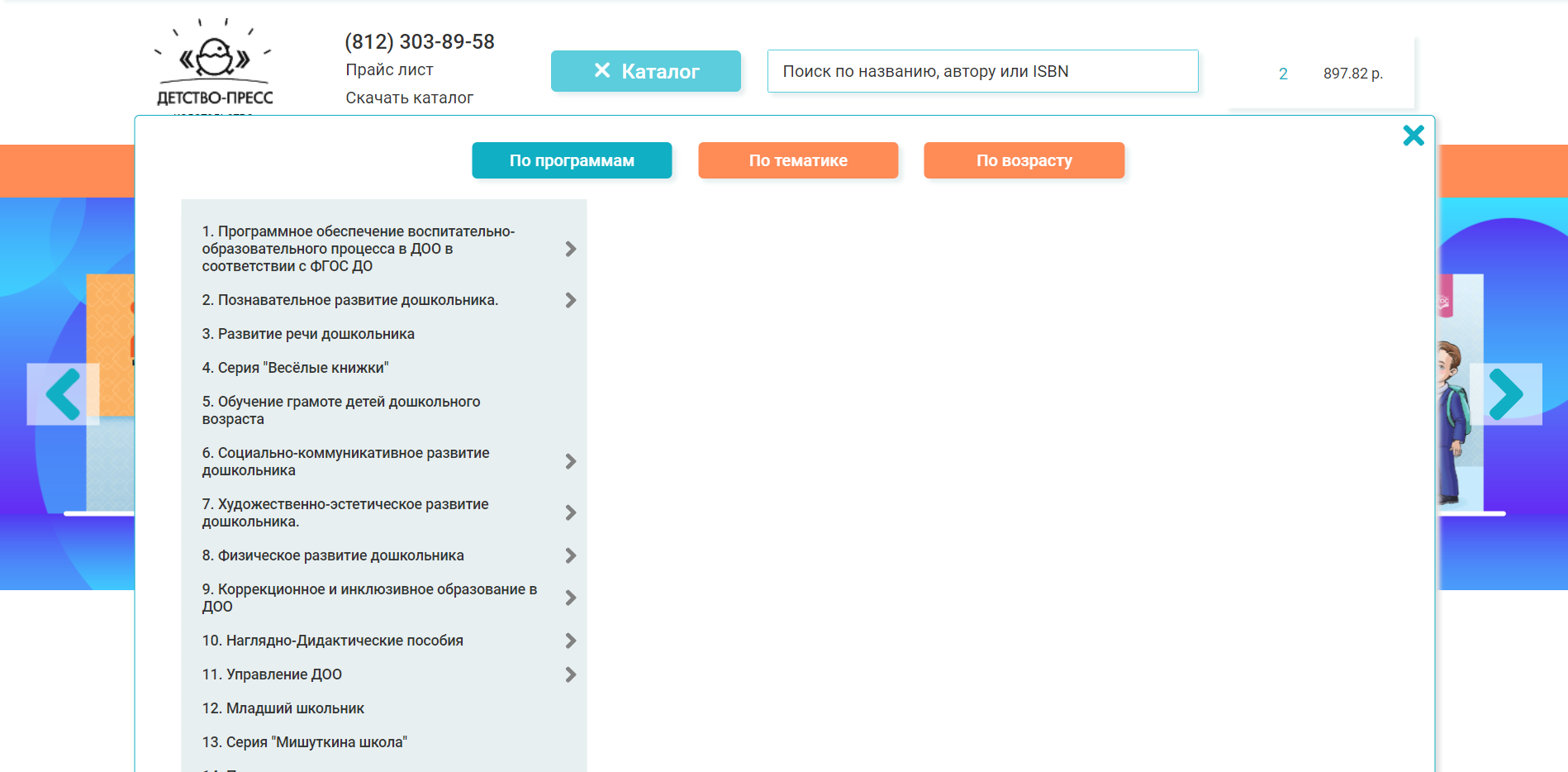The height and width of the screenshot is (772, 1568).
Task: Choose 10. Наглядно-Дидактические пособия
Action: (332, 641)
